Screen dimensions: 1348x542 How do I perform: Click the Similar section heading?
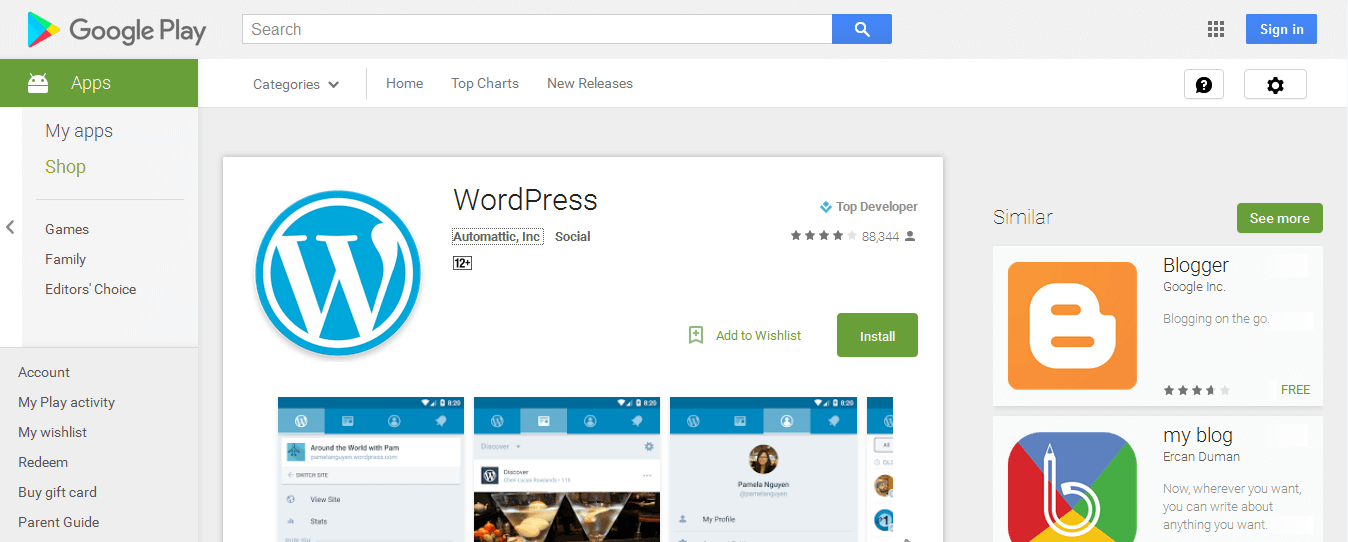[1023, 217]
